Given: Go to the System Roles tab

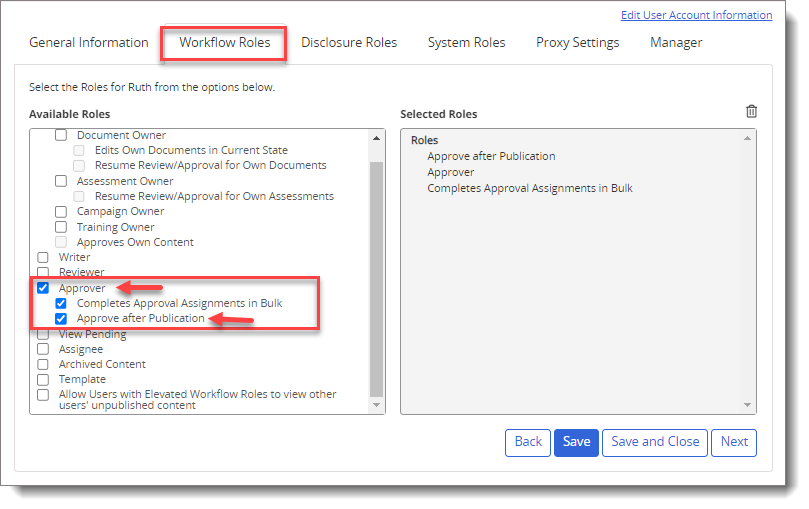Looking at the screenshot, I should 466,43.
